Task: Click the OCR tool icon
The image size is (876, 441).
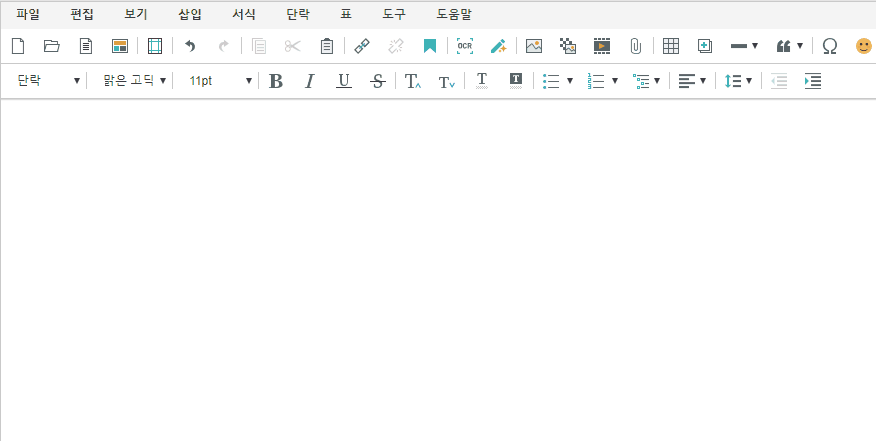Action: coord(464,46)
